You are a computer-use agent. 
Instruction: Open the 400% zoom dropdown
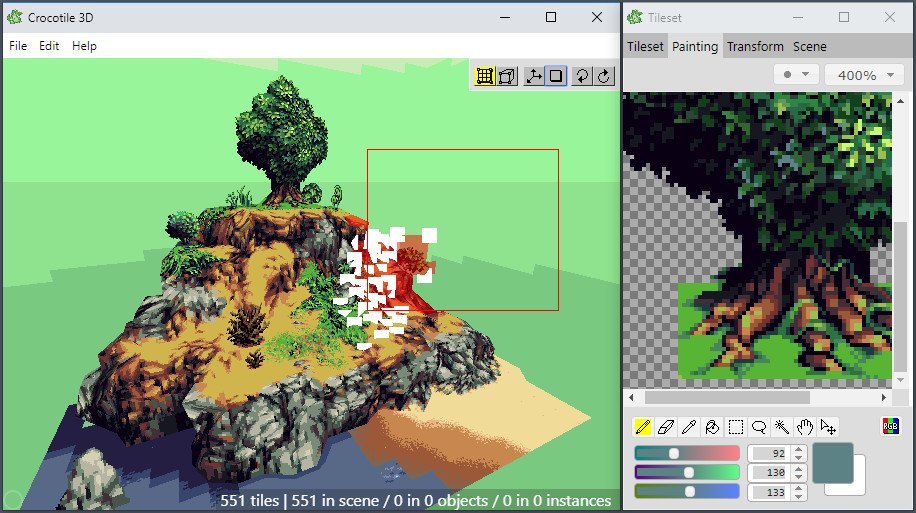tap(866, 75)
